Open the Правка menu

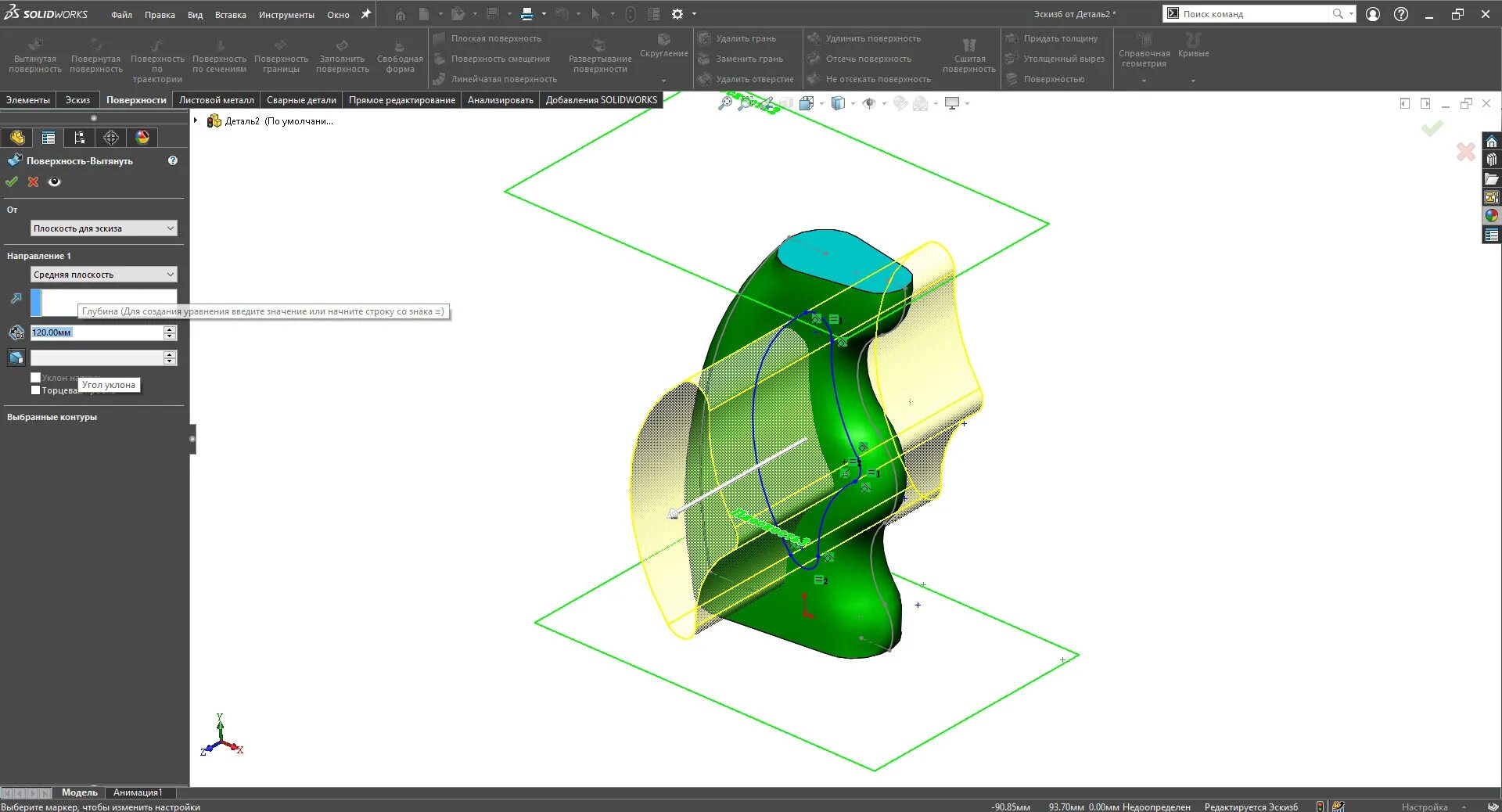click(x=160, y=15)
